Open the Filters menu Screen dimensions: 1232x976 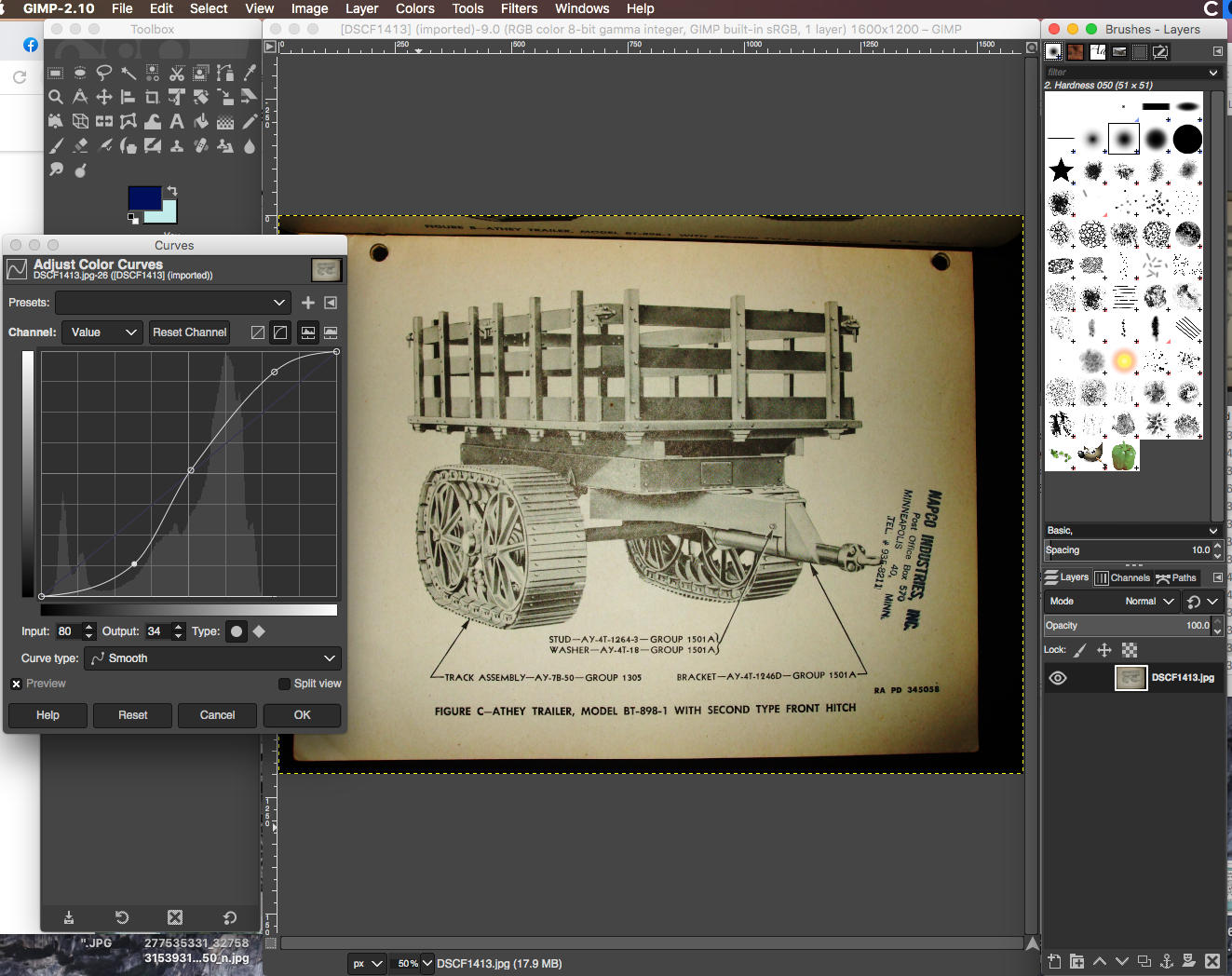click(x=519, y=8)
